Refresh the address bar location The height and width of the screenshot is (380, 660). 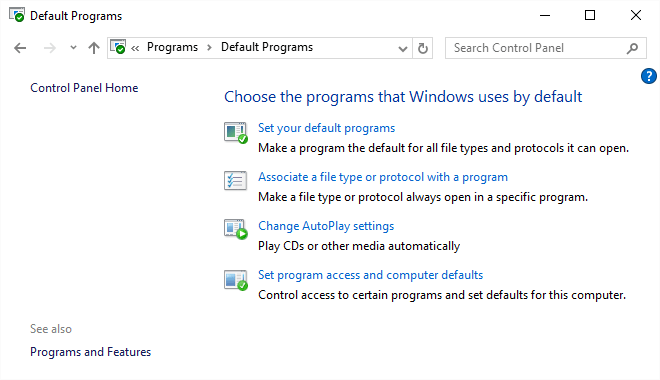coord(423,48)
